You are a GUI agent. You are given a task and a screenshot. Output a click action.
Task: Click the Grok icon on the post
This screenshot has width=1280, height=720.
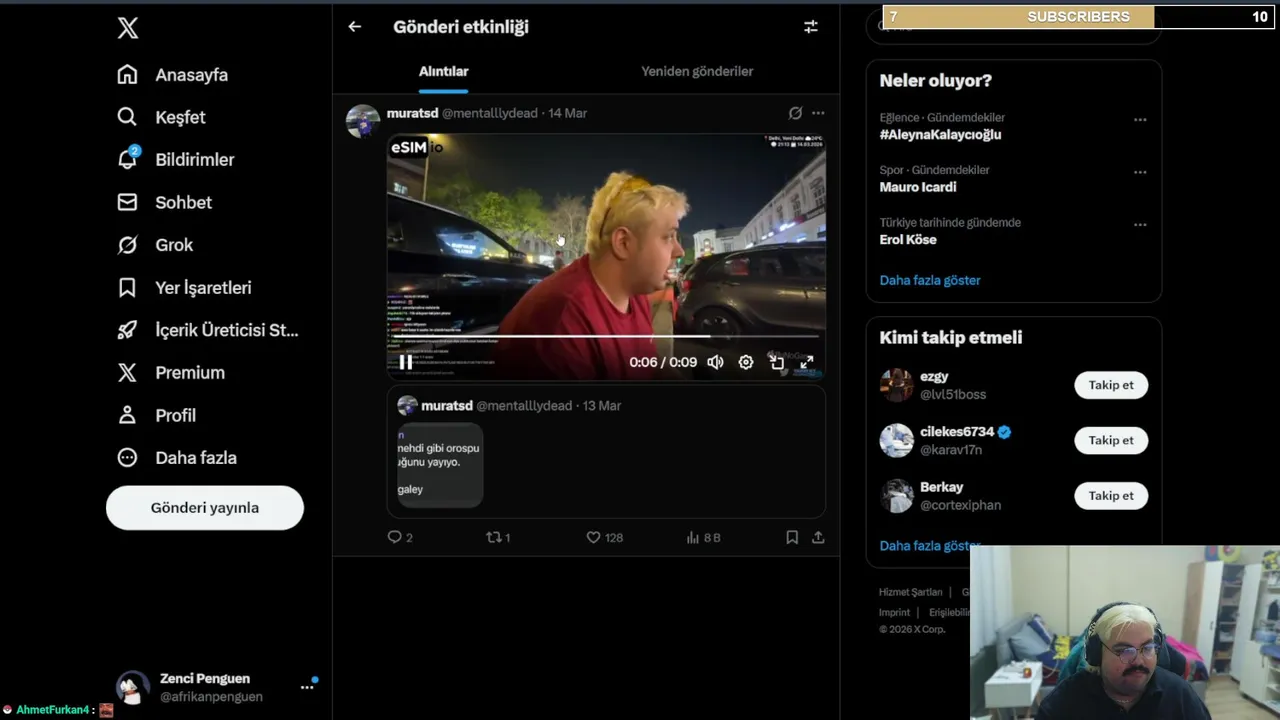point(795,113)
